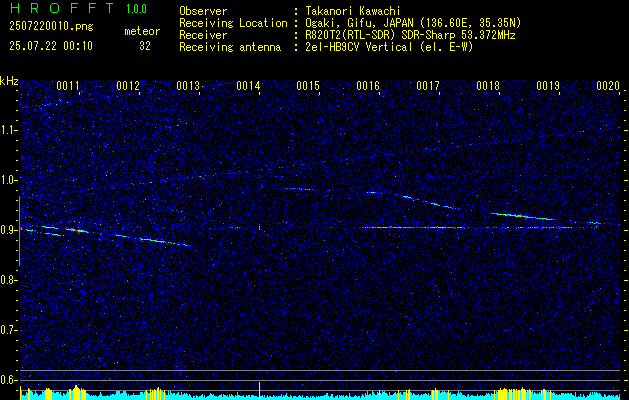The height and width of the screenshot is (400, 629).
Task: Click time marker 0019
Action: tap(548, 86)
